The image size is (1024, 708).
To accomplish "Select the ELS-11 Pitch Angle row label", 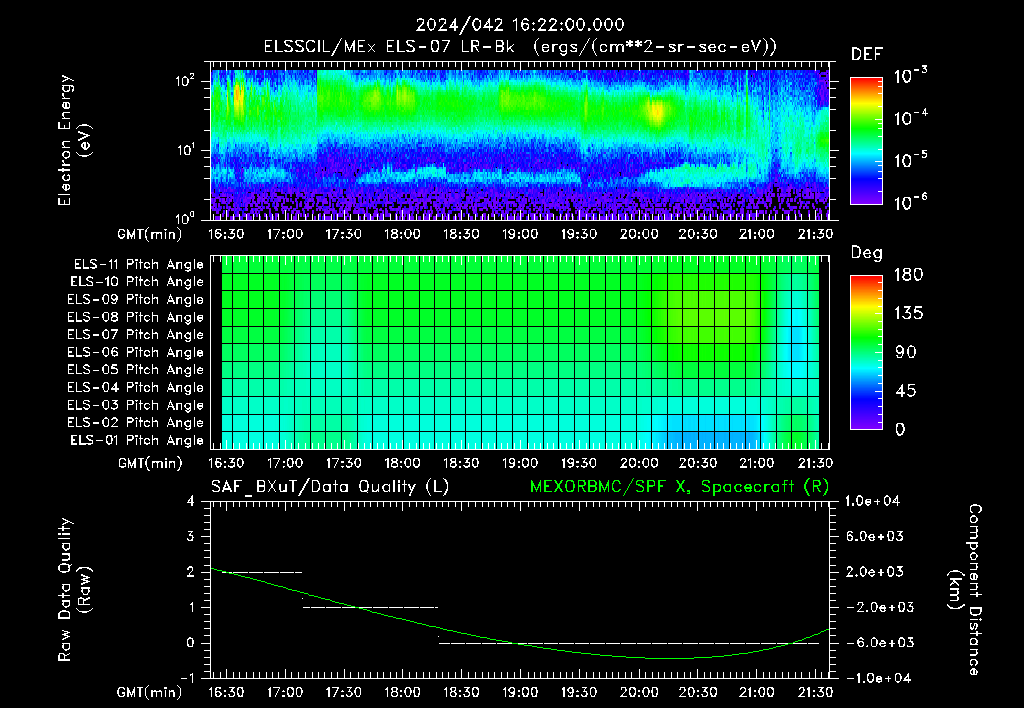I will tap(138, 265).
